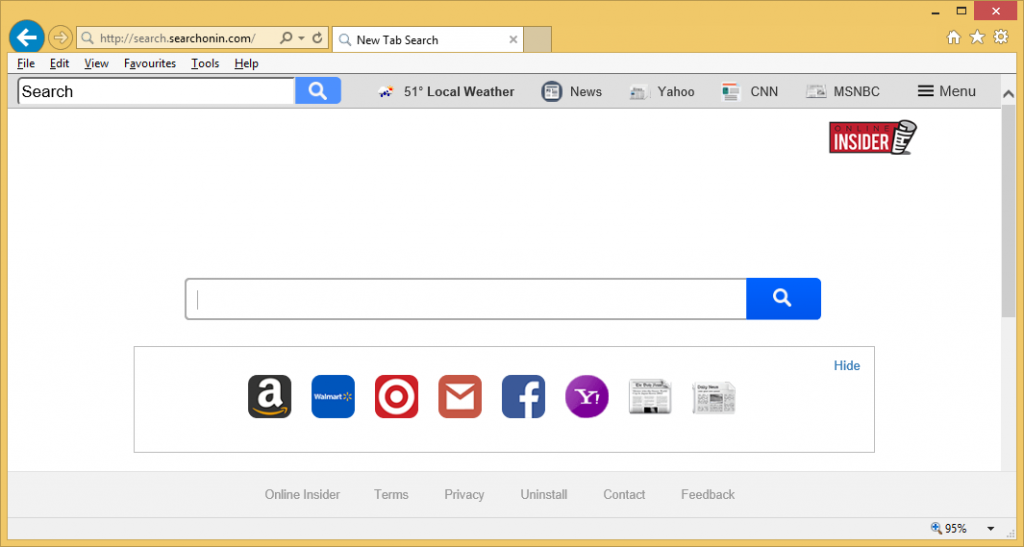Open the home icon in browser

coord(954,38)
